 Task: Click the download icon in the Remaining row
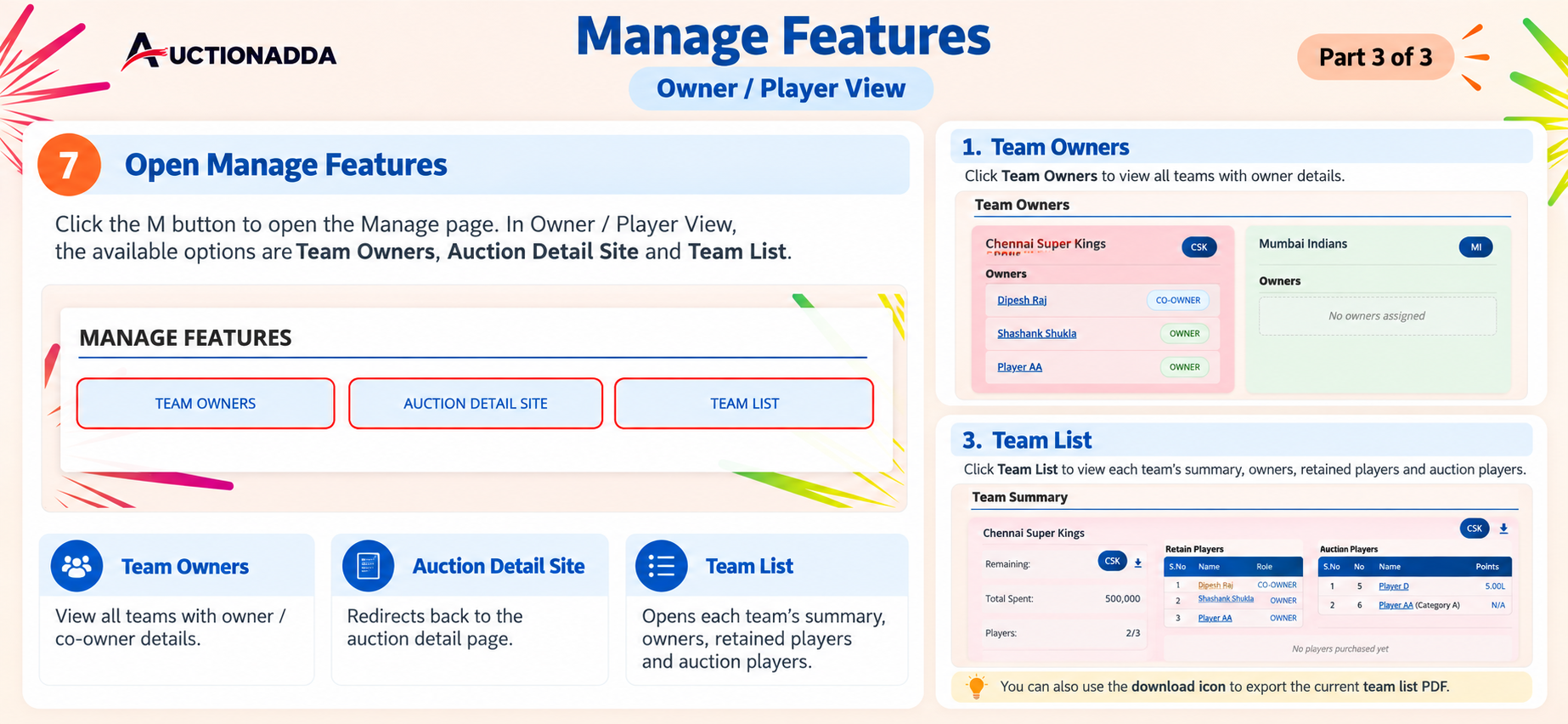click(x=1138, y=563)
